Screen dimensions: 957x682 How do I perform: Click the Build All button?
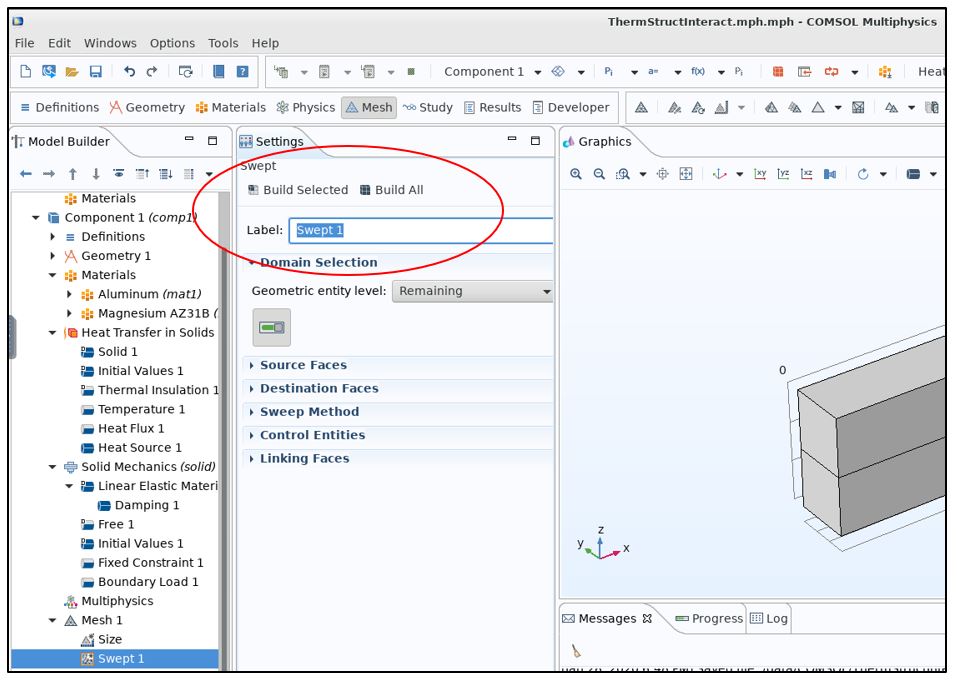pos(391,190)
